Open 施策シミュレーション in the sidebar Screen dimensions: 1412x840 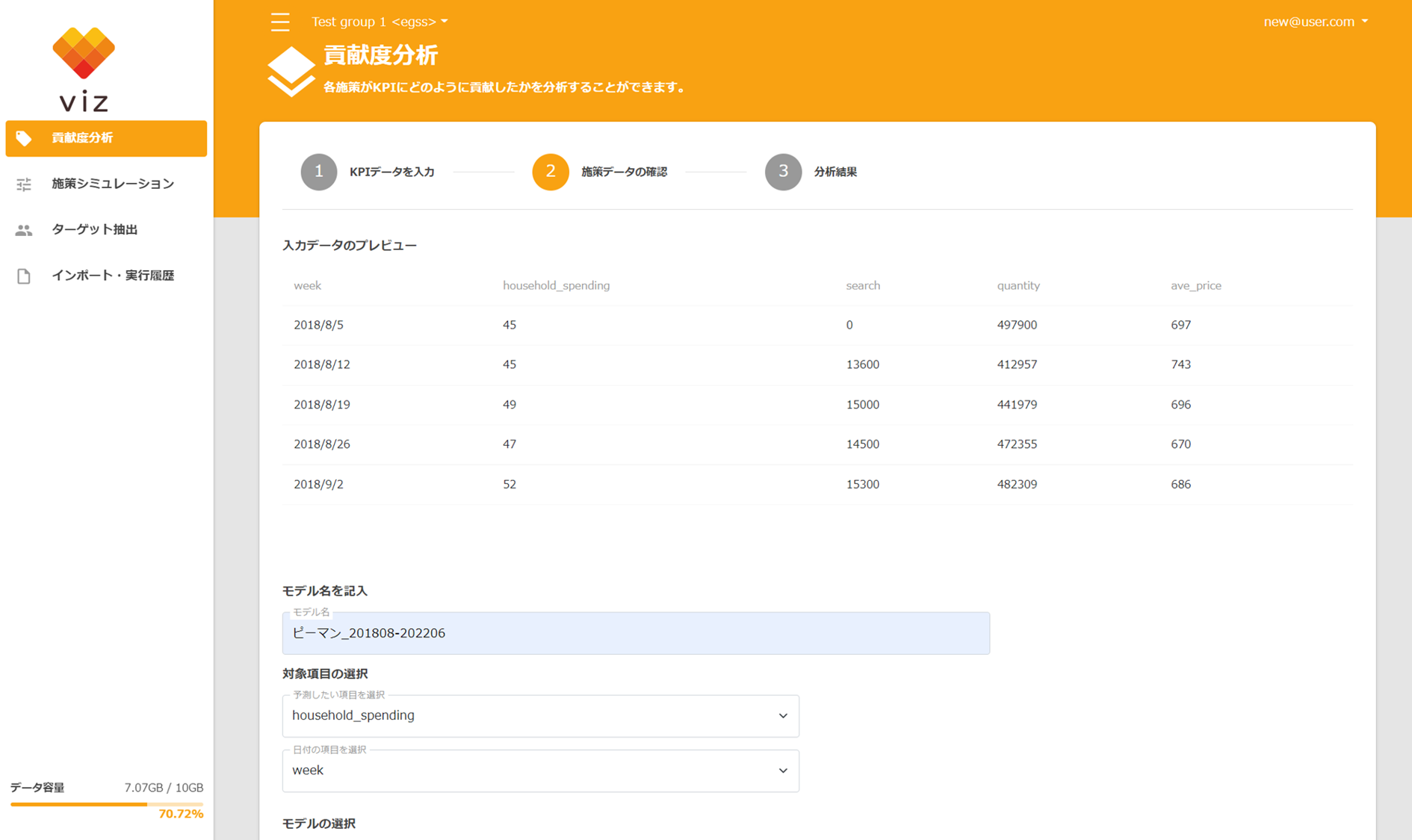(x=106, y=184)
